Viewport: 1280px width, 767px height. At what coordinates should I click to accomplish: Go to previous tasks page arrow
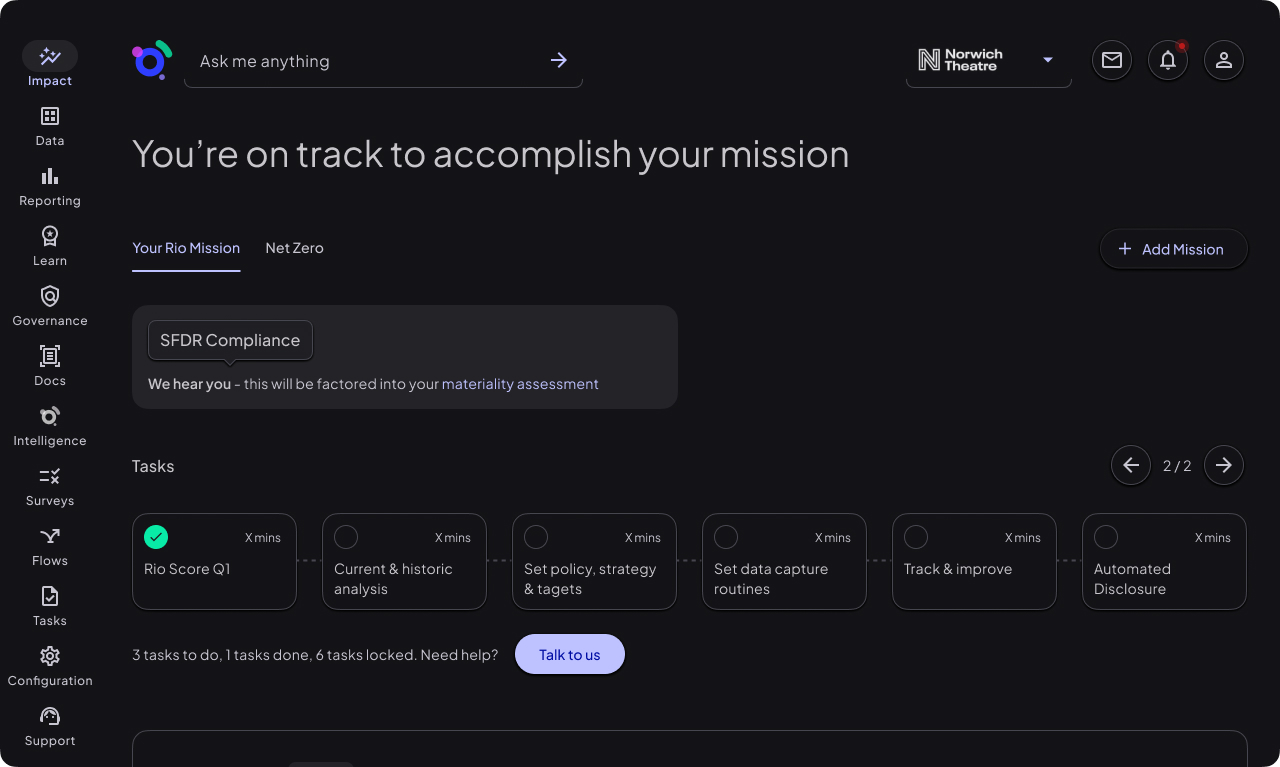click(x=1131, y=465)
